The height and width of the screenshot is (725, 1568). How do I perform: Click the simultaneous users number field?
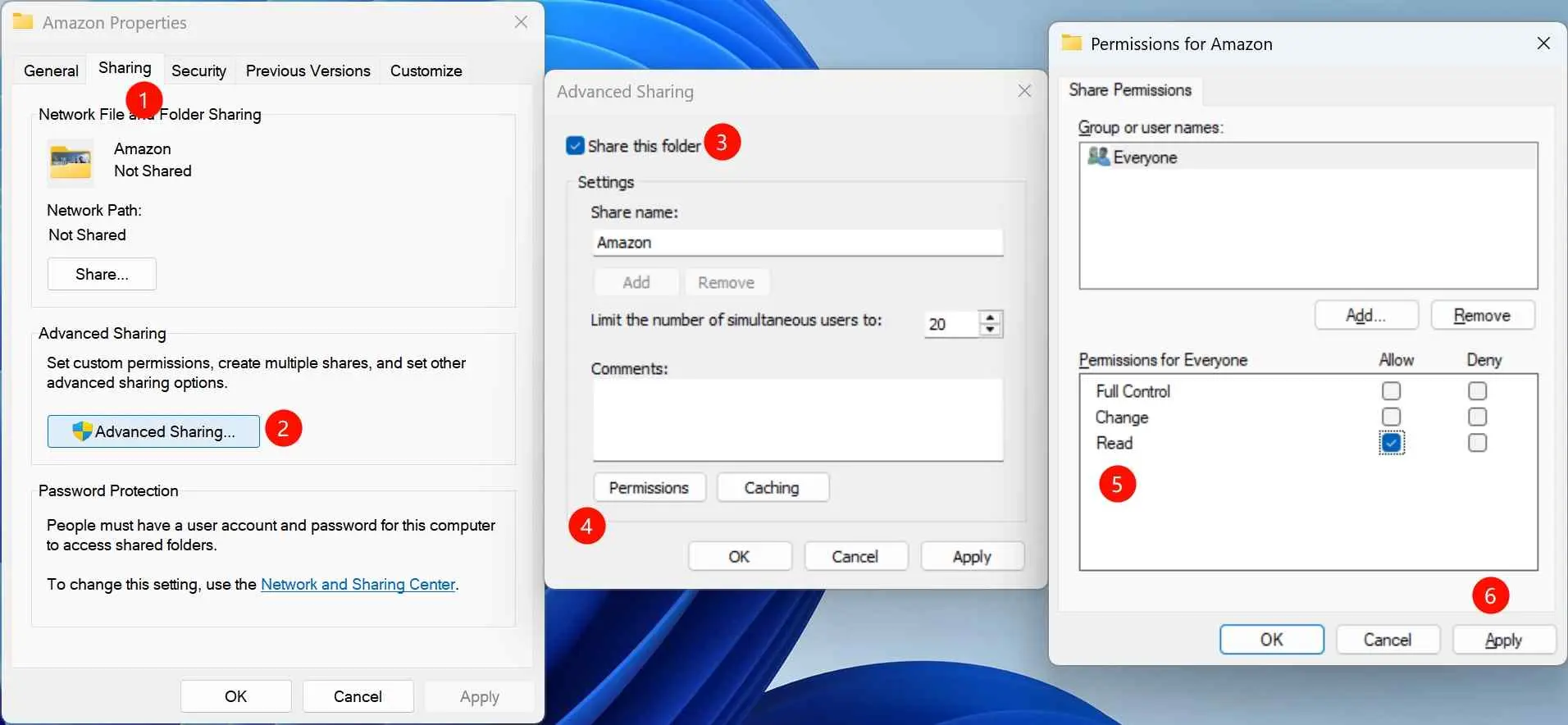(951, 324)
